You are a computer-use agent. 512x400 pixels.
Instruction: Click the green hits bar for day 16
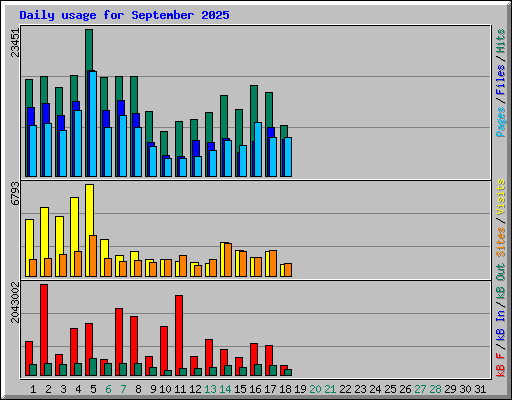254,103
